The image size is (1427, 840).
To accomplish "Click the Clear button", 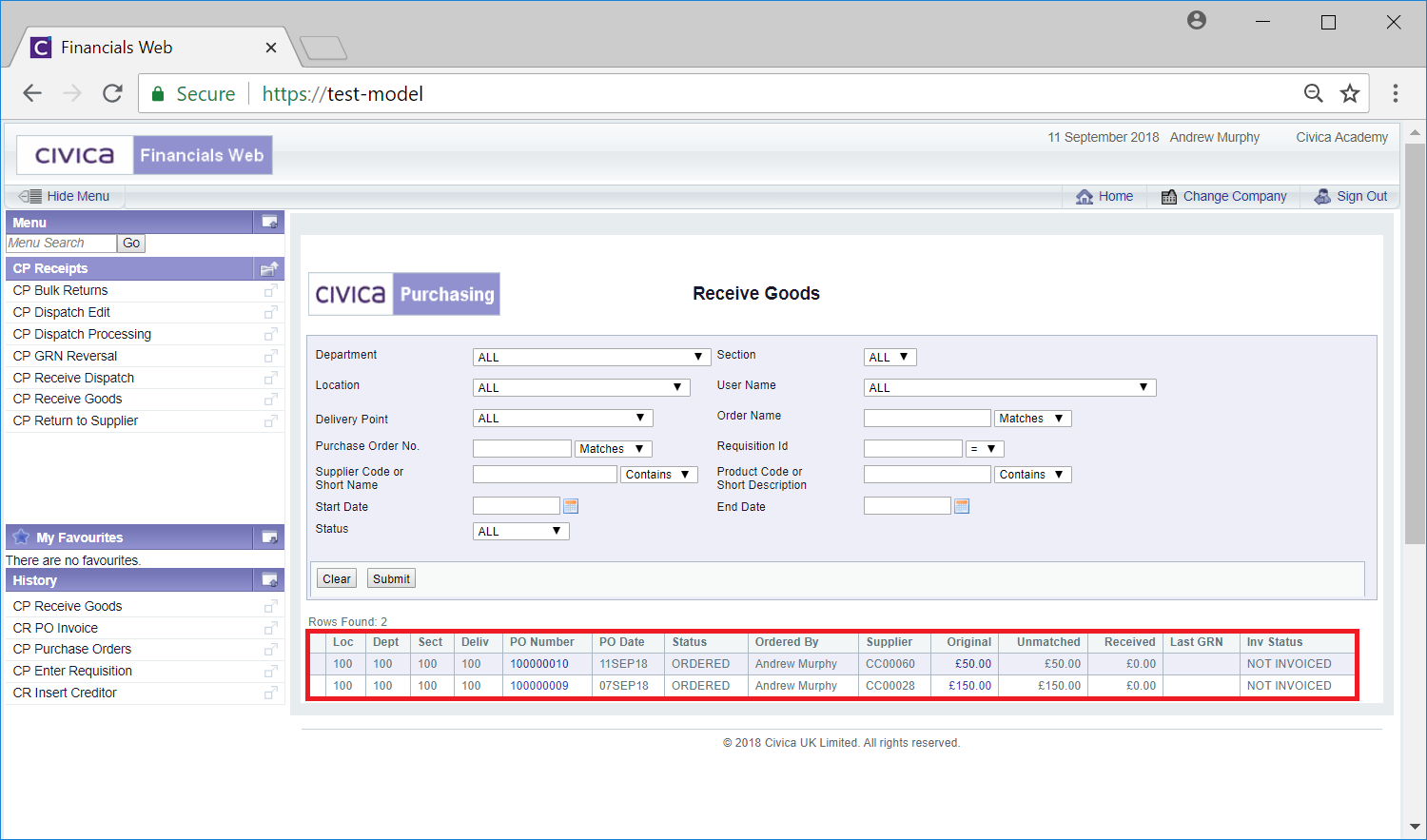I will (x=337, y=578).
